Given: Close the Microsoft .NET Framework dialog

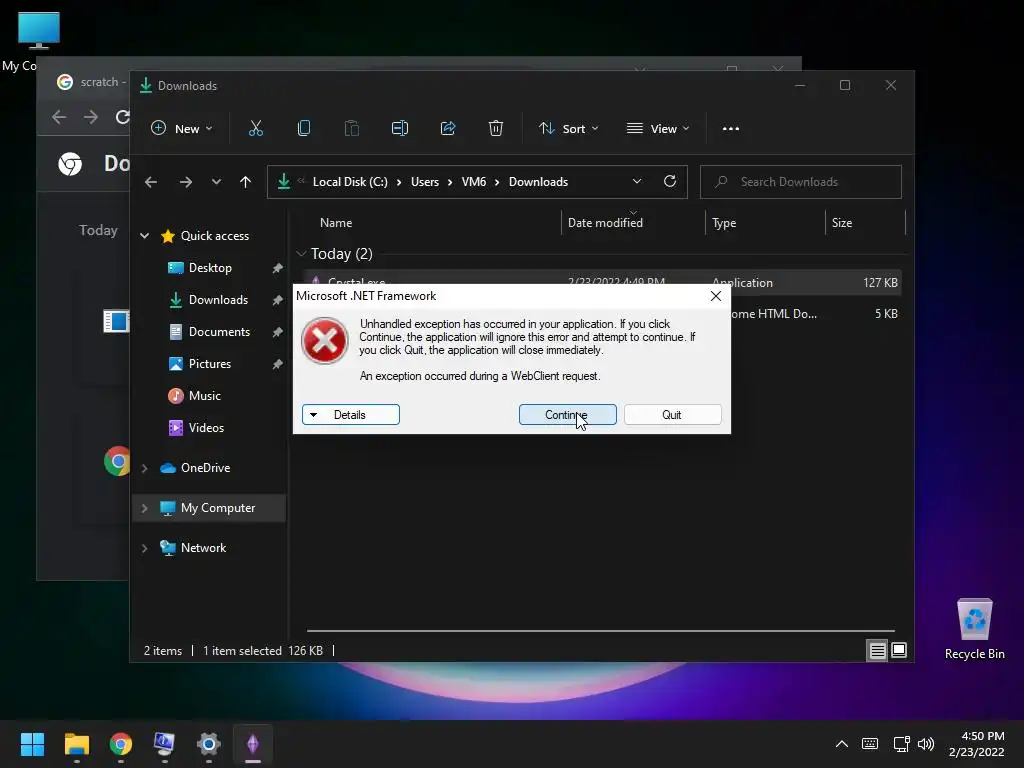Looking at the screenshot, I should pyautogui.click(x=716, y=296).
